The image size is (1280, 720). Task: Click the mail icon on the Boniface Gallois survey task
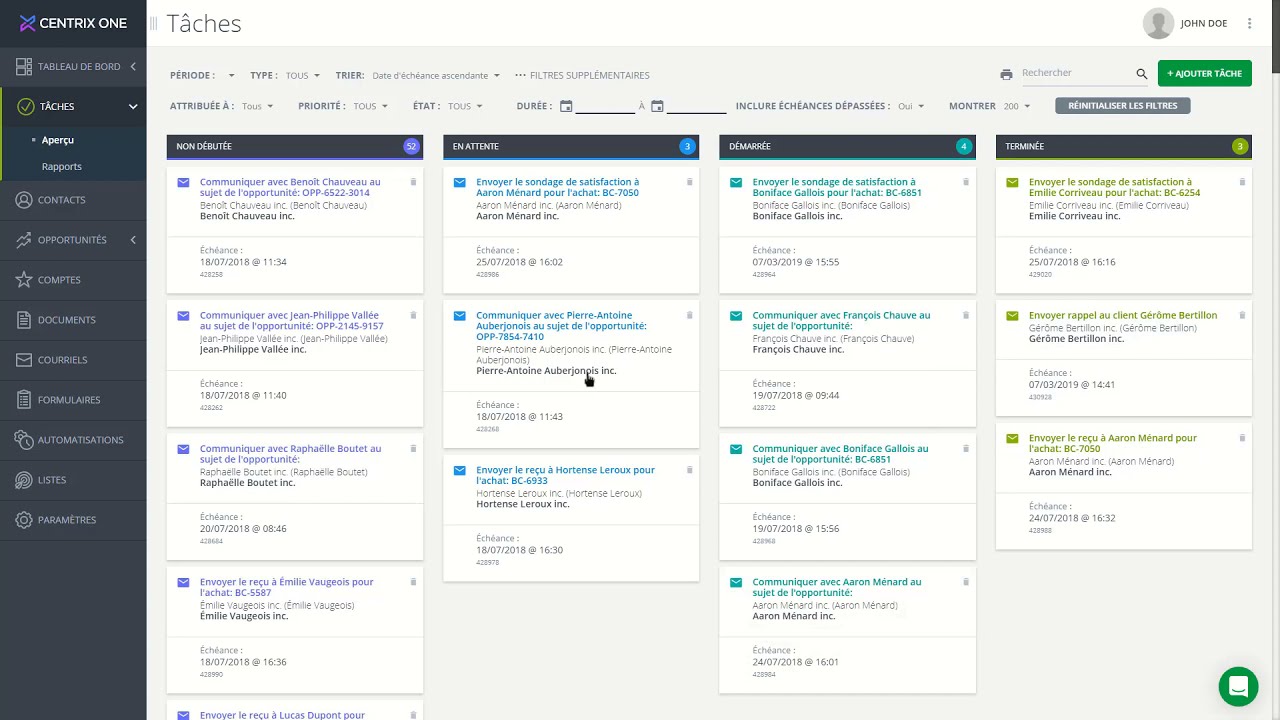point(736,182)
